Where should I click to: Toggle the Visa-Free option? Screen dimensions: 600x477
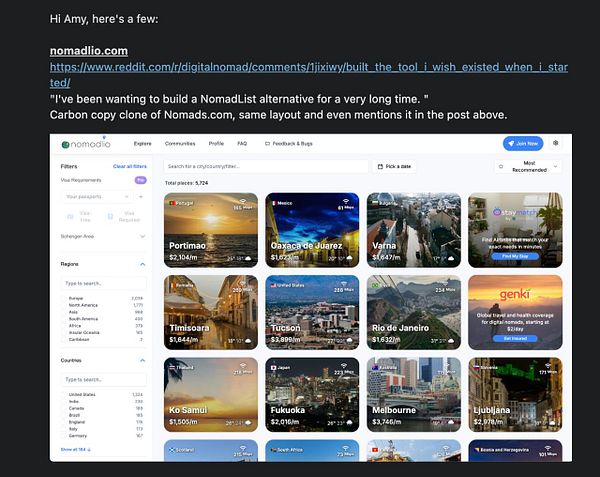click(x=80, y=217)
